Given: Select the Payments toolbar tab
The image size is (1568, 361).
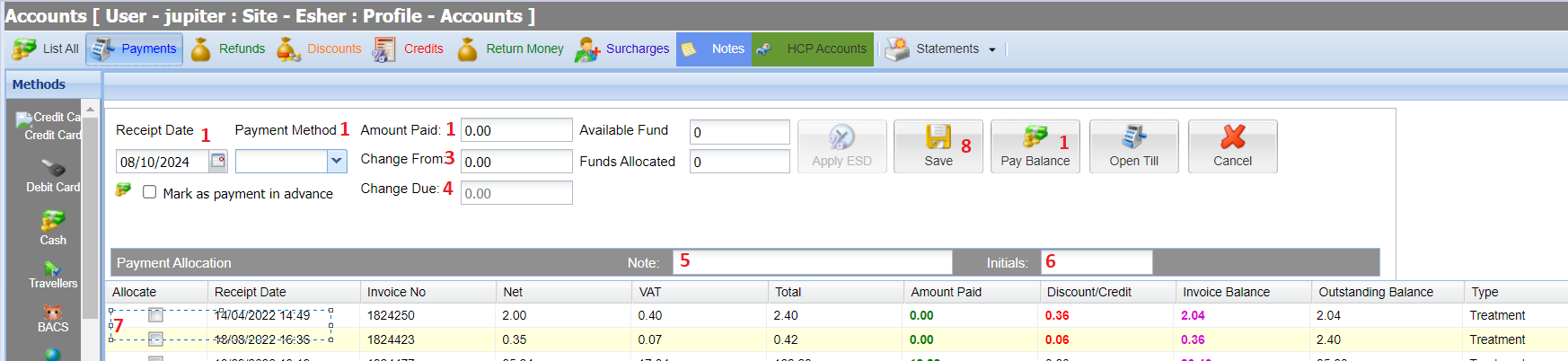Looking at the screenshot, I should [x=135, y=49].
